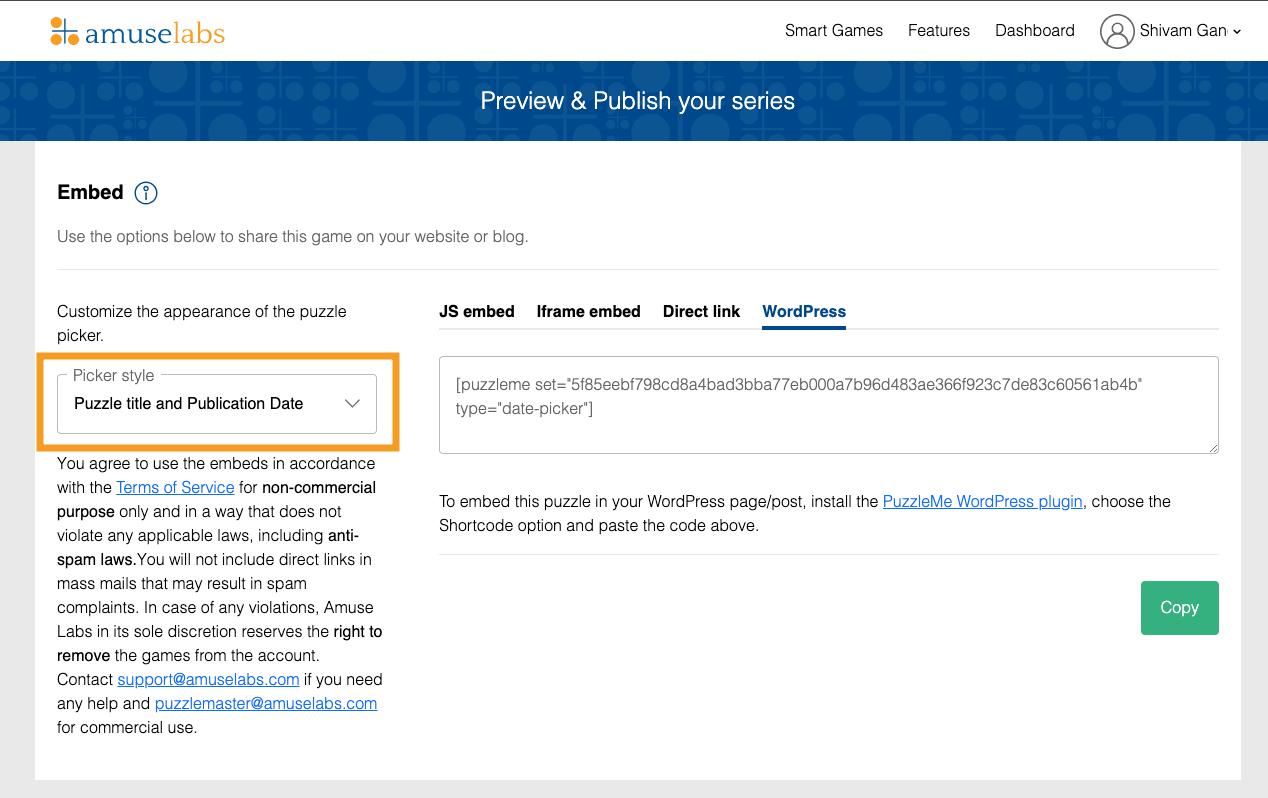This screenshot has width=1268, height=798.
Task: Click the Embed heading
Action: pyautogui.click(x=90, y=192)
